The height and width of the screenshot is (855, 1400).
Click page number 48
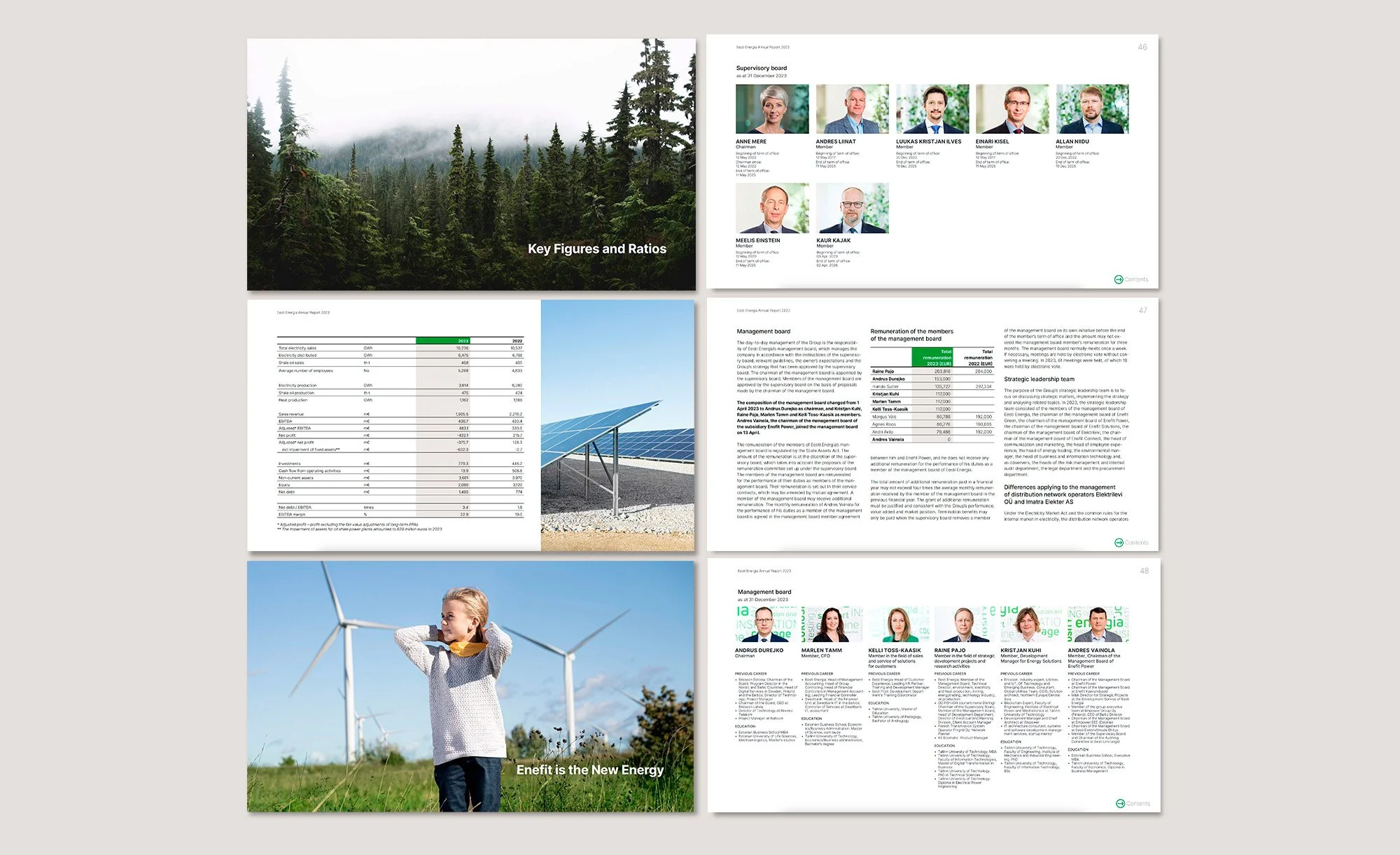(1144, 571)
